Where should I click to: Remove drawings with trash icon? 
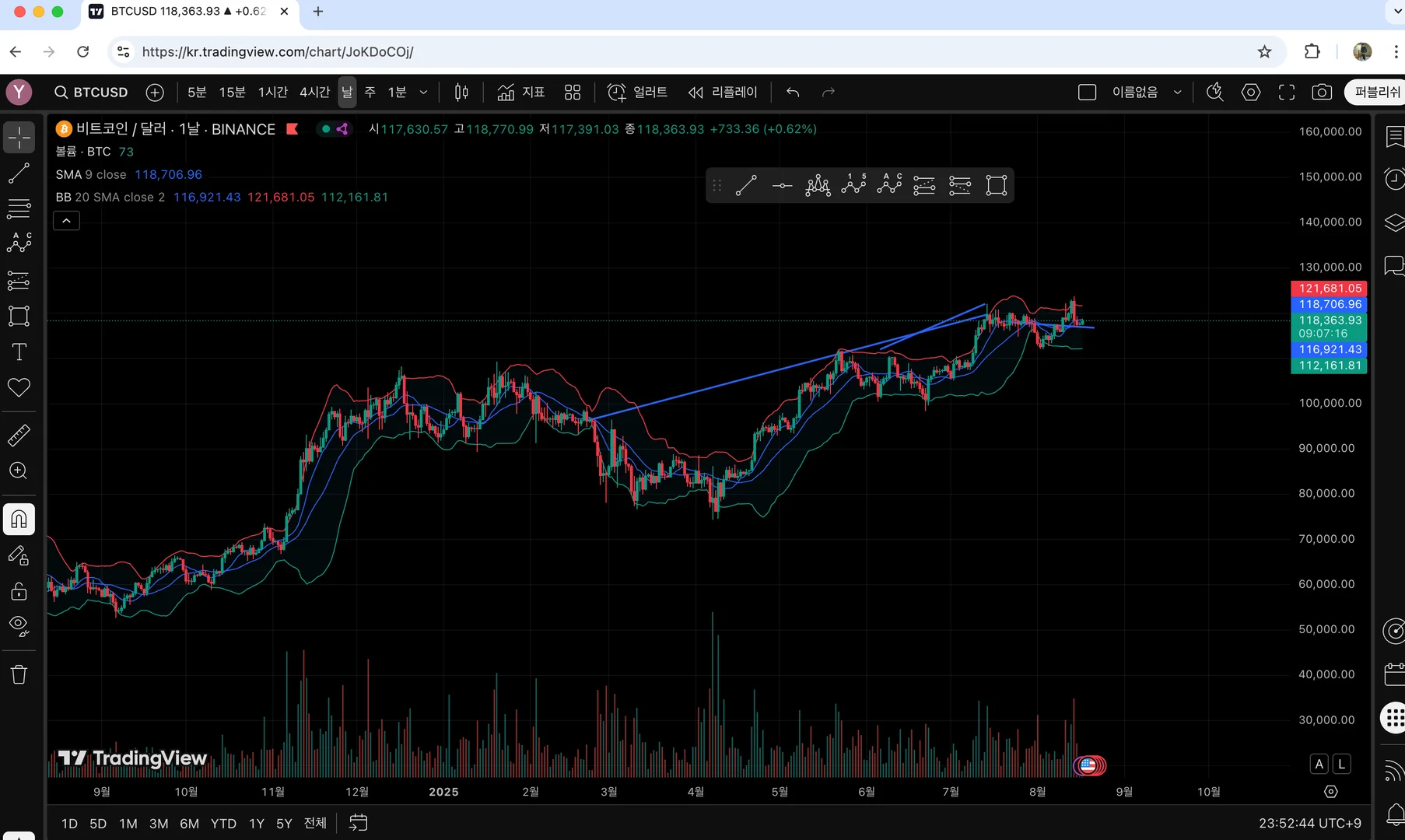pyautogui.click(x=19, y=674)
